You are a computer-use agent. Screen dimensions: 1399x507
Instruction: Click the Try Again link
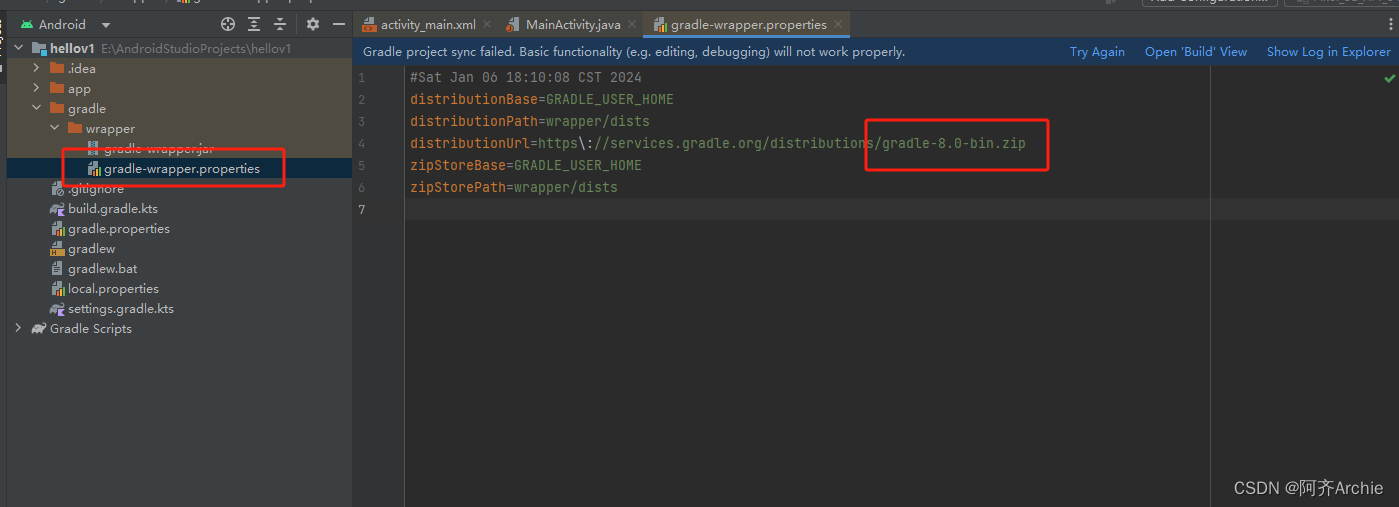pos(1097,52)
